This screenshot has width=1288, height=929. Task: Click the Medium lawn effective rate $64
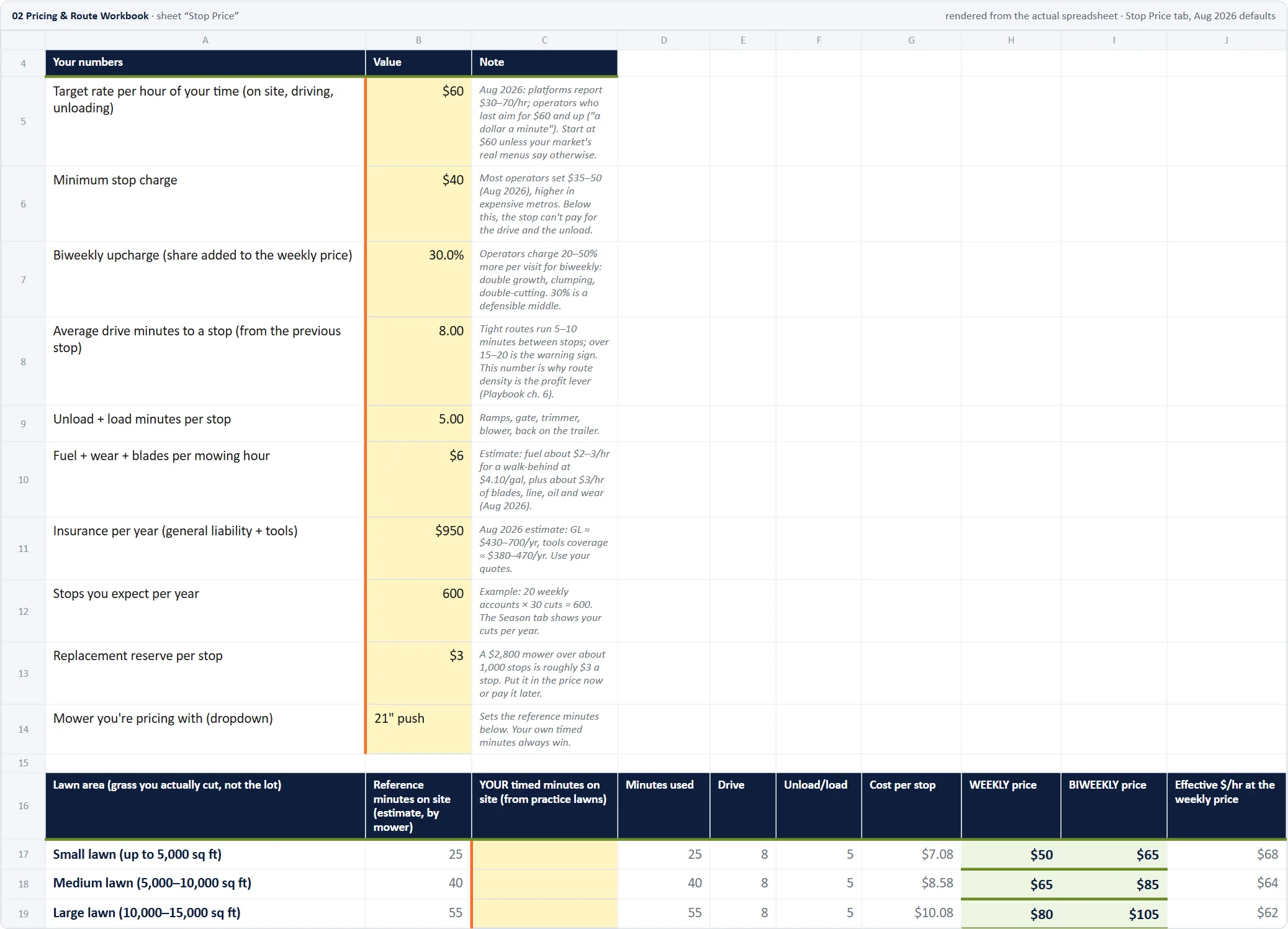tap(1227, 884)
